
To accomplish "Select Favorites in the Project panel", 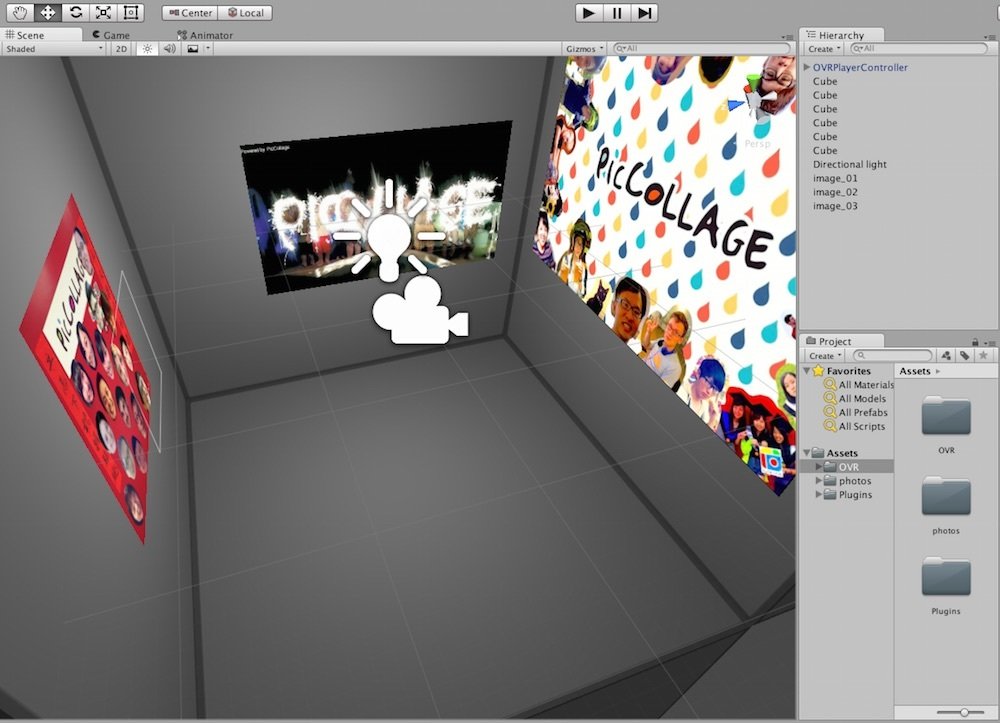I will pyautogui.click(x=848, y=370).
